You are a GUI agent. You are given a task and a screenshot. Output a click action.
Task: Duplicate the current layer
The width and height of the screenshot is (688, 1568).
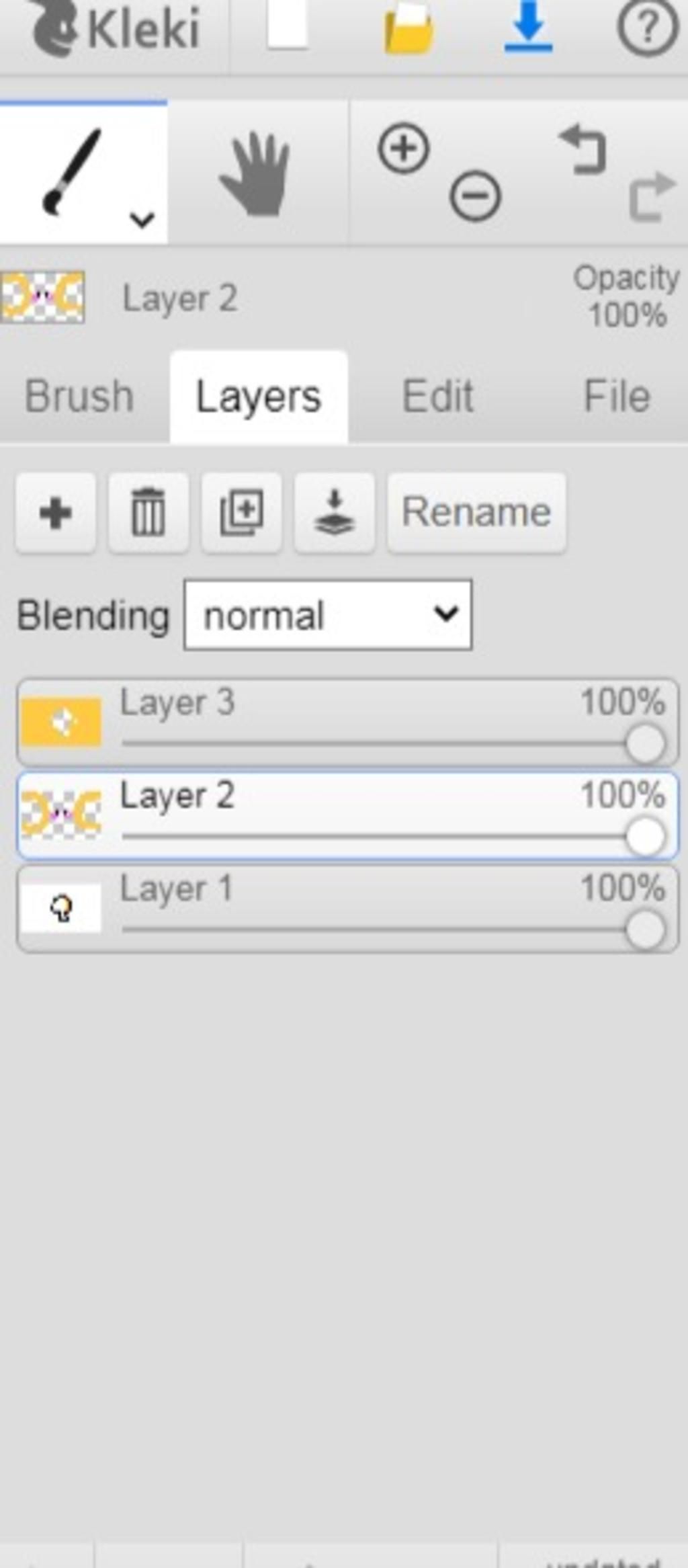tap(241, 513)
